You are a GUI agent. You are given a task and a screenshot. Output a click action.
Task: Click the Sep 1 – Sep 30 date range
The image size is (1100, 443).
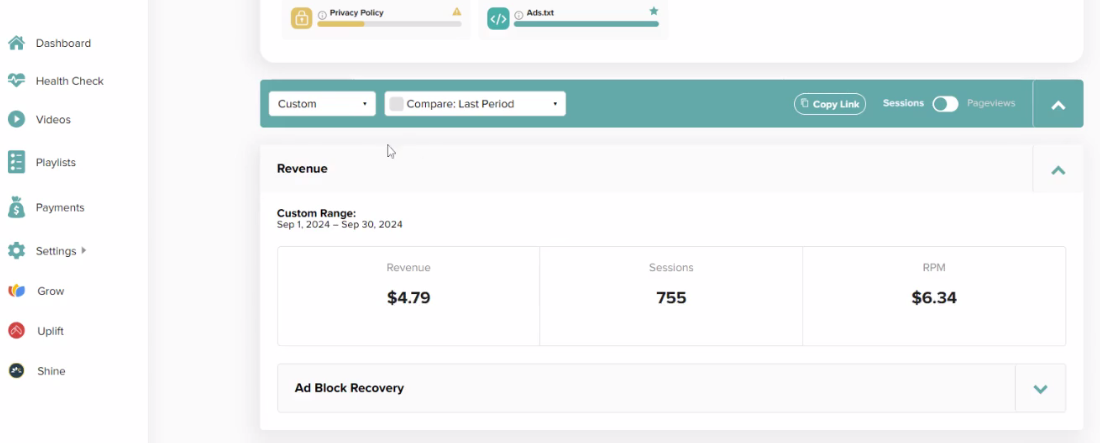(340, 225)
